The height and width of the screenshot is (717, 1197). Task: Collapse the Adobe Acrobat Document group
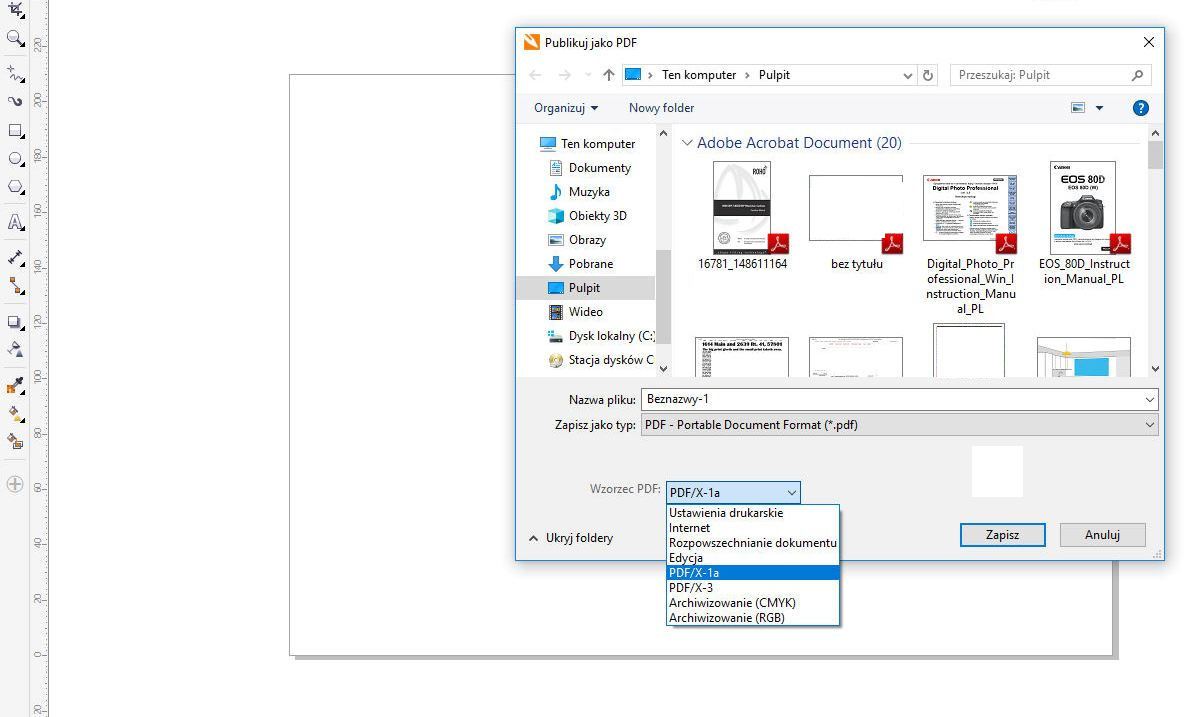pos(687,143)
